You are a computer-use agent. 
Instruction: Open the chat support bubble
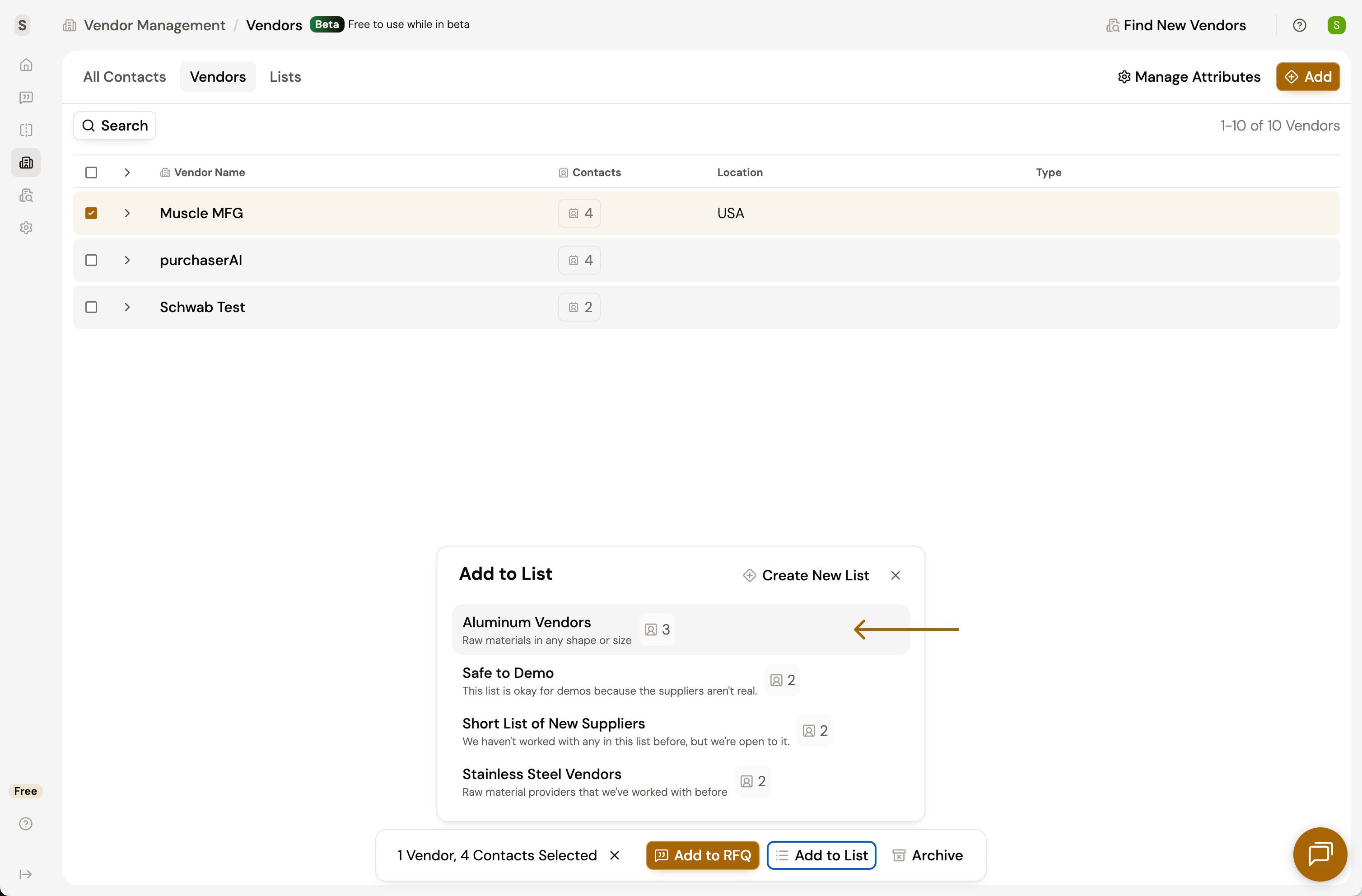[x=1320, y=854]
